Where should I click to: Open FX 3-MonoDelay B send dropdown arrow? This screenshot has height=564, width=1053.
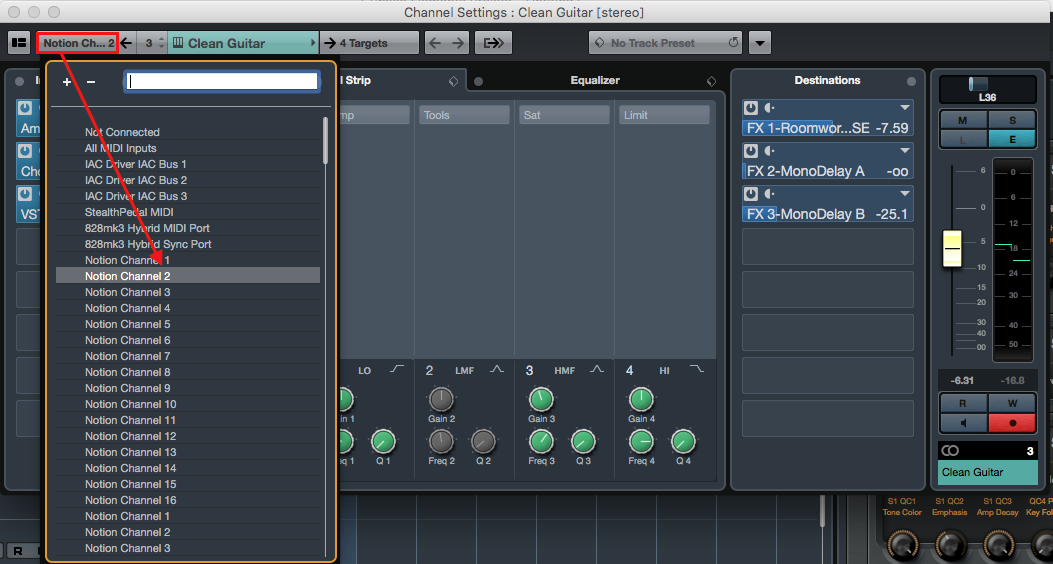905,194
